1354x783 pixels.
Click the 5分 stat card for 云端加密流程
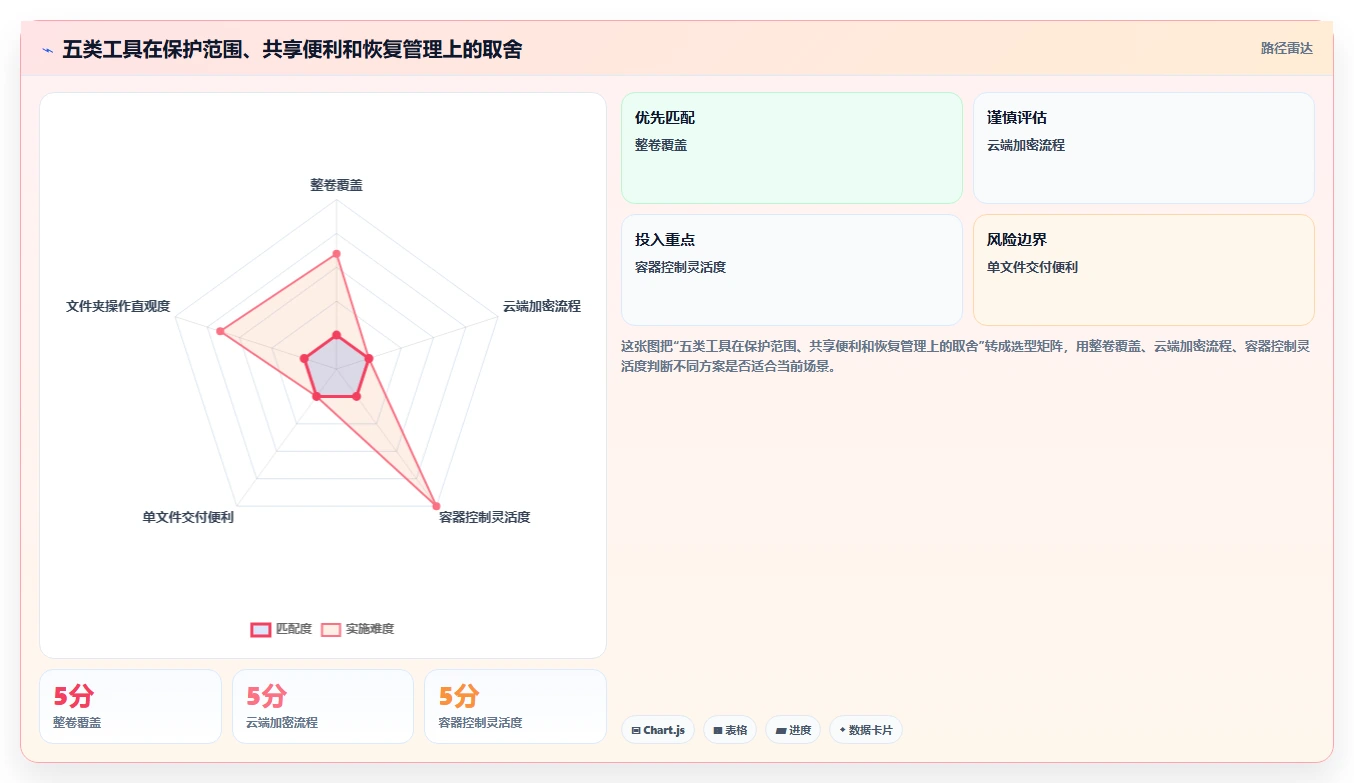pyautogui.click(x=323, y=706)
